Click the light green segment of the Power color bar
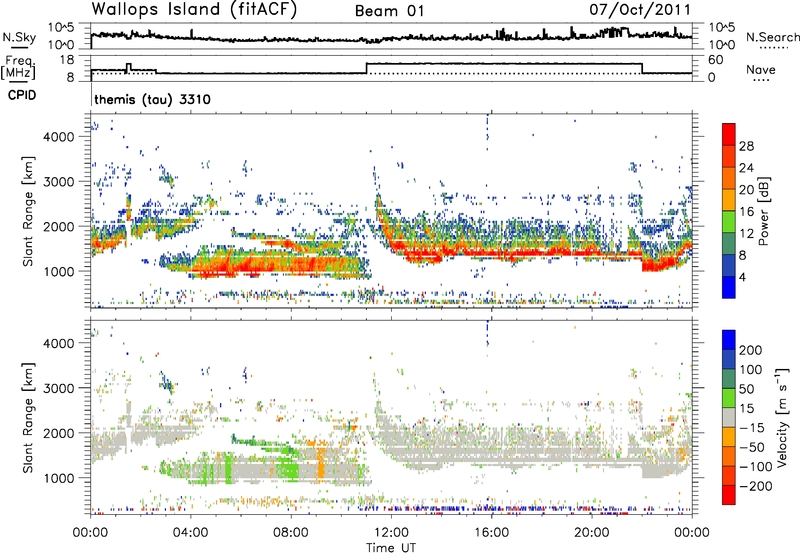800x554 pixels. (729, 222)
